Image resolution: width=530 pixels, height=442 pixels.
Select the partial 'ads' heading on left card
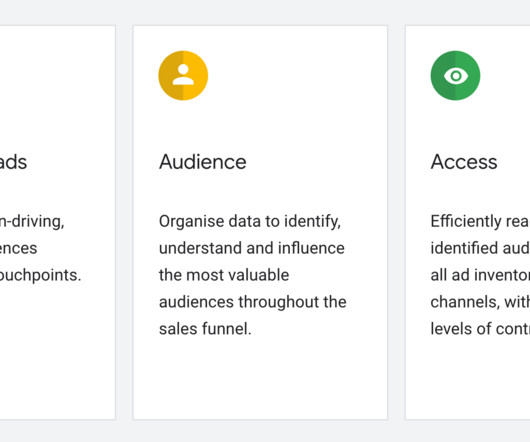click(13, 162)
